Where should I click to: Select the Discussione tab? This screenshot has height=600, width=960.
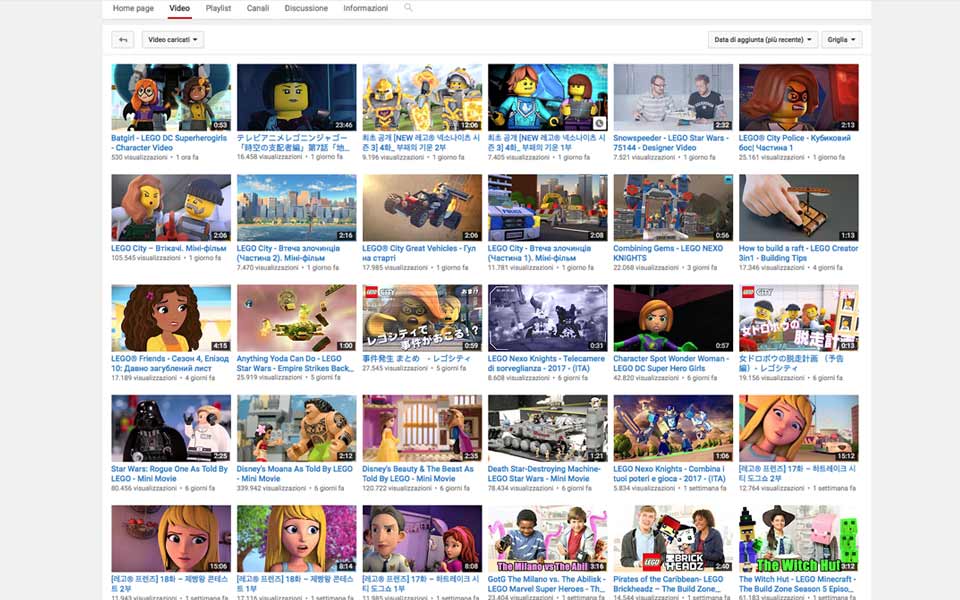click(306, 8)
